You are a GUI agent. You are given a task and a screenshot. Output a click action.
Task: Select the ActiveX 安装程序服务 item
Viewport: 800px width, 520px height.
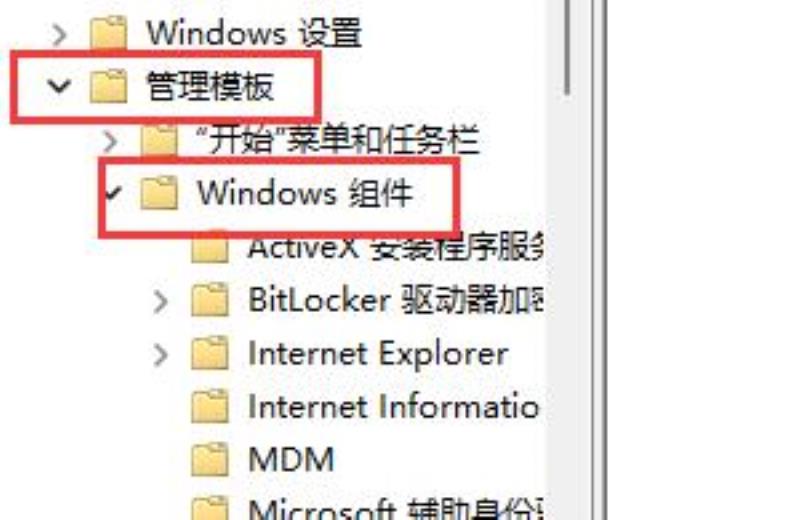coord(395,248)
